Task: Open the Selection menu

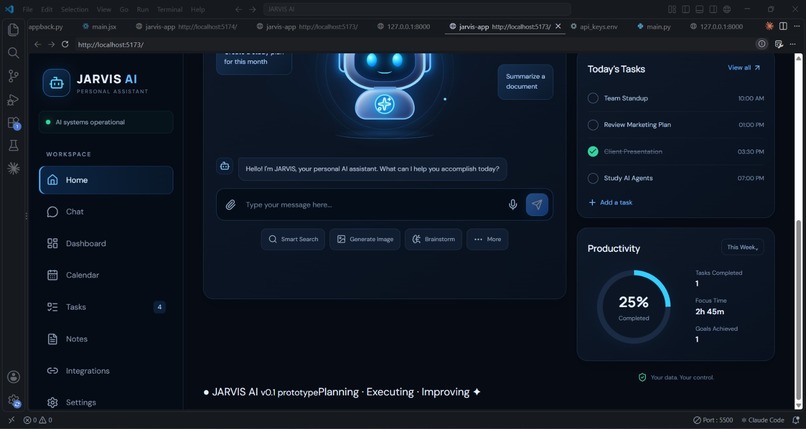Action: pyautogui.click(x=75, y=9)
